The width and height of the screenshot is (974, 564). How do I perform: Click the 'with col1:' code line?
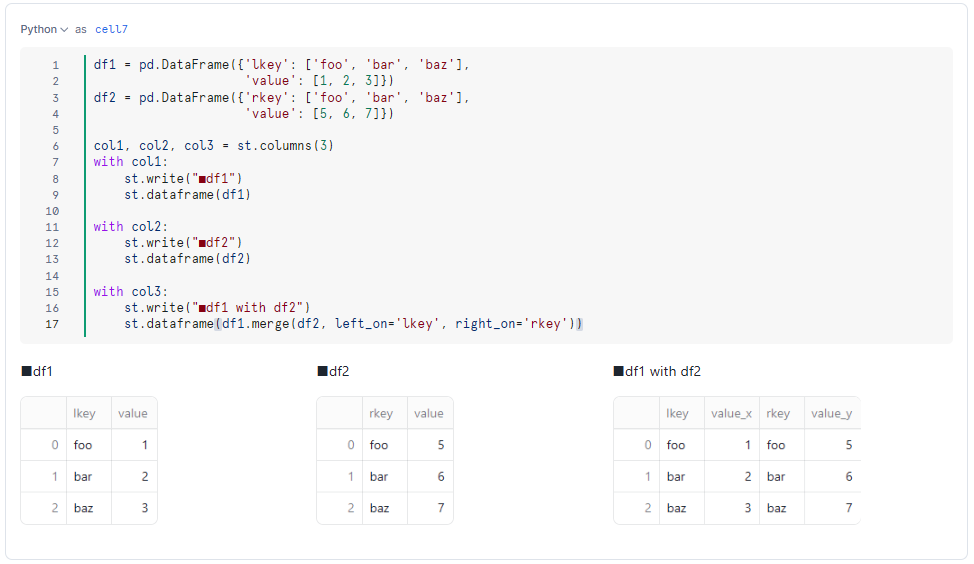point(130,162)
